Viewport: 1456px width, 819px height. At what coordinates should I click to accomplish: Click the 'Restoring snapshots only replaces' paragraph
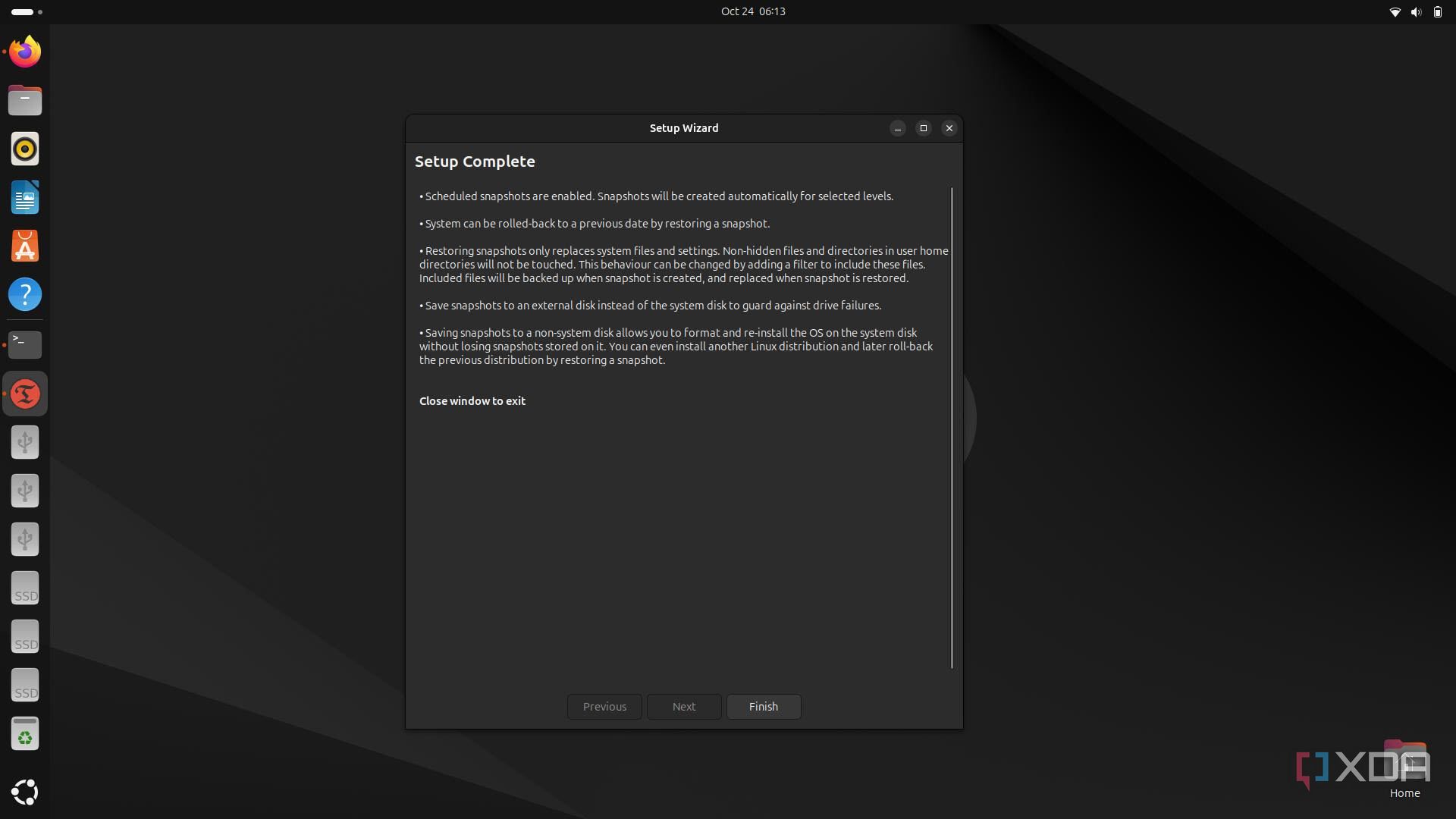(683, 264)
